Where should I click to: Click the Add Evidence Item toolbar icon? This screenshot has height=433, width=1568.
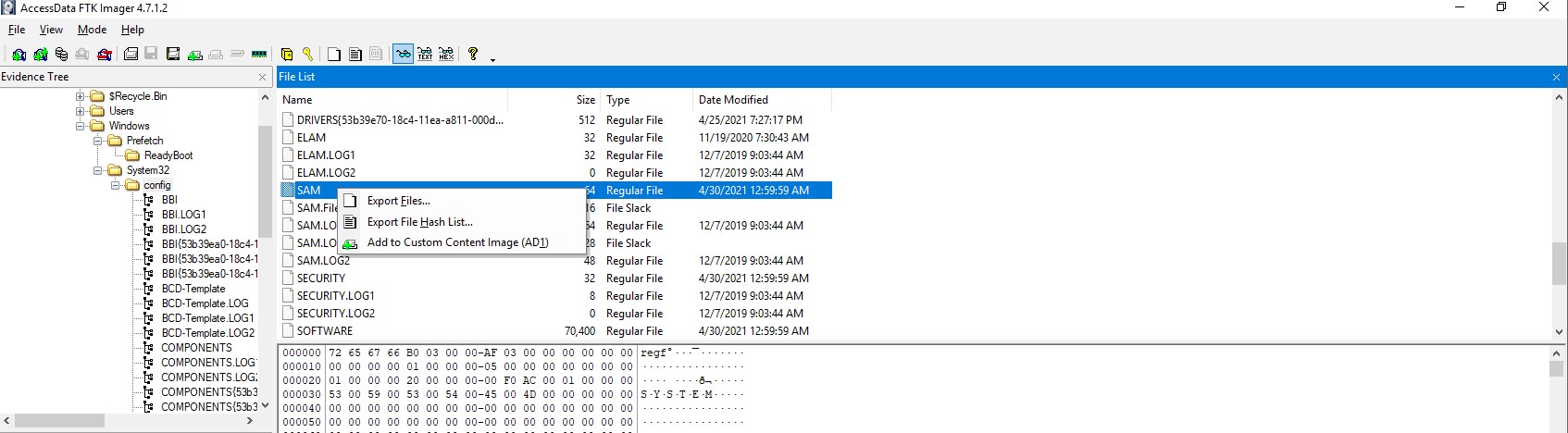[19, 55]
